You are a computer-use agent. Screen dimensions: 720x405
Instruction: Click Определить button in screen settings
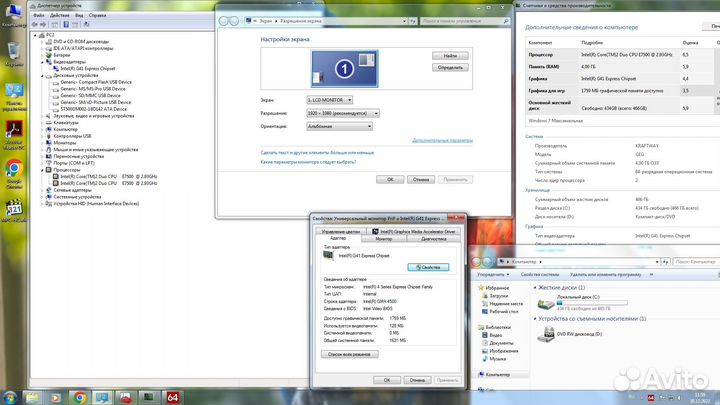click(x=450, y=68)
